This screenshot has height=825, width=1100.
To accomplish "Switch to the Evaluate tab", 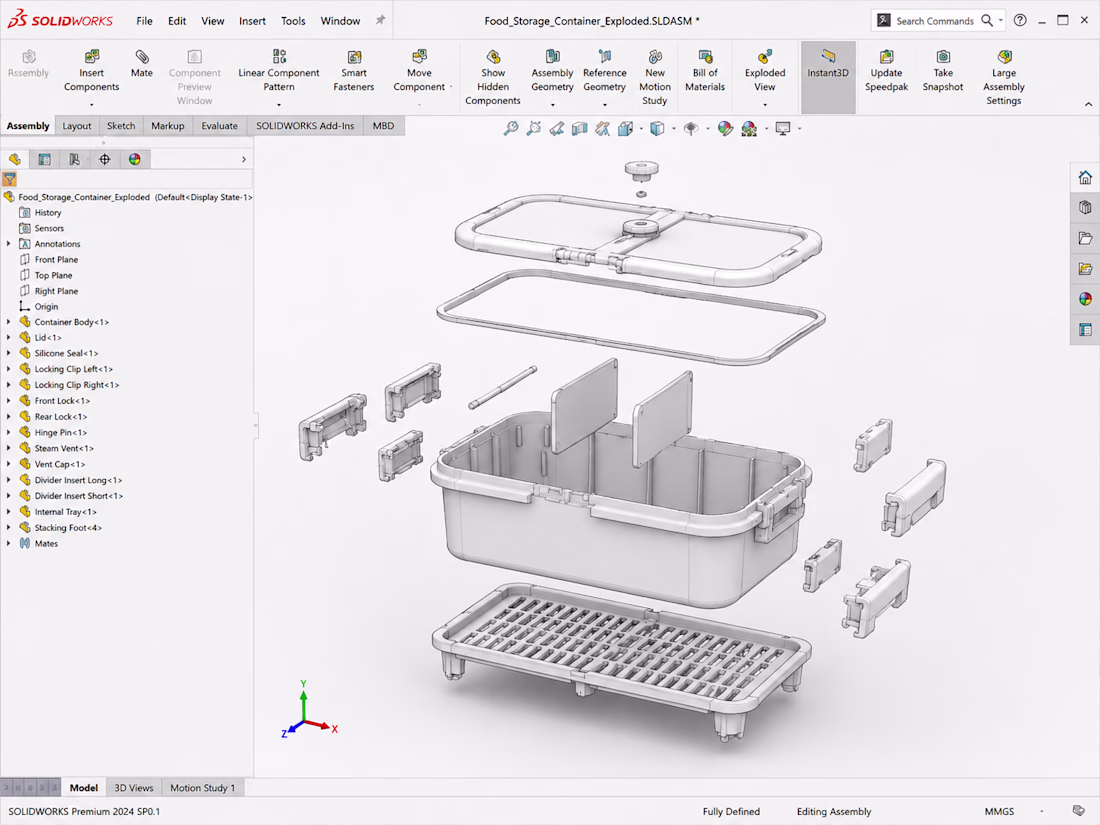I will point(220,126).
